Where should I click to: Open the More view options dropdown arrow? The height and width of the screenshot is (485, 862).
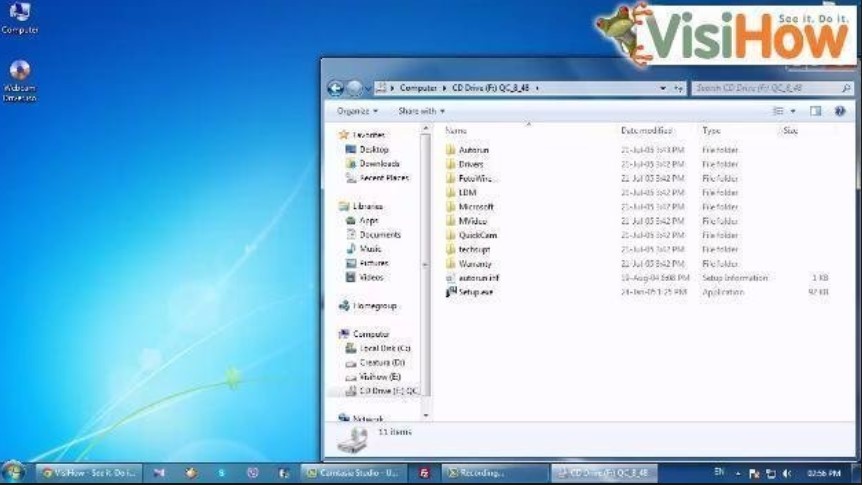pyautogui.click(x=793, y=111)
